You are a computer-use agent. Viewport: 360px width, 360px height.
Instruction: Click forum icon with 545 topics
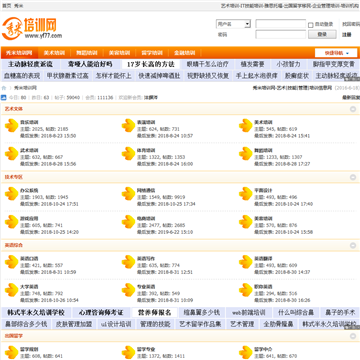[246, 125]
